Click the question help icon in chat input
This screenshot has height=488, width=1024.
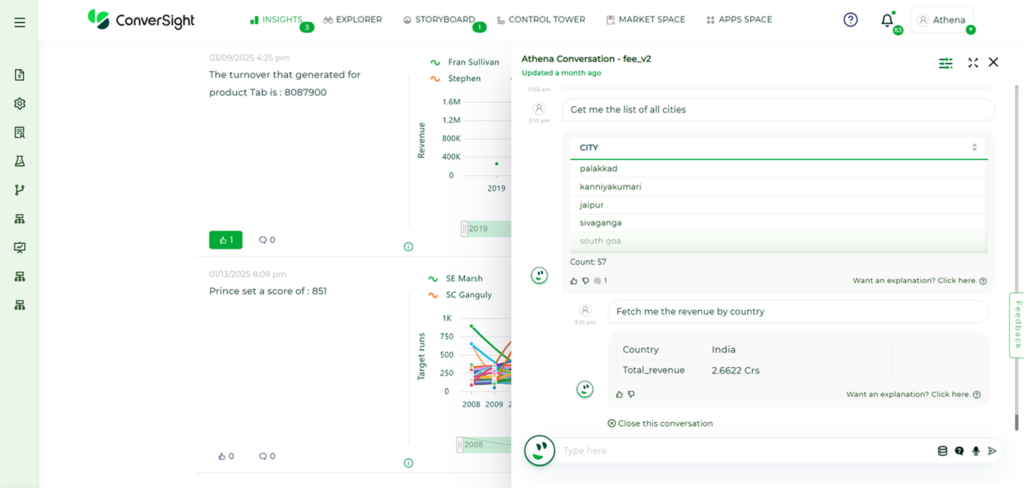(x=959, y=451)
